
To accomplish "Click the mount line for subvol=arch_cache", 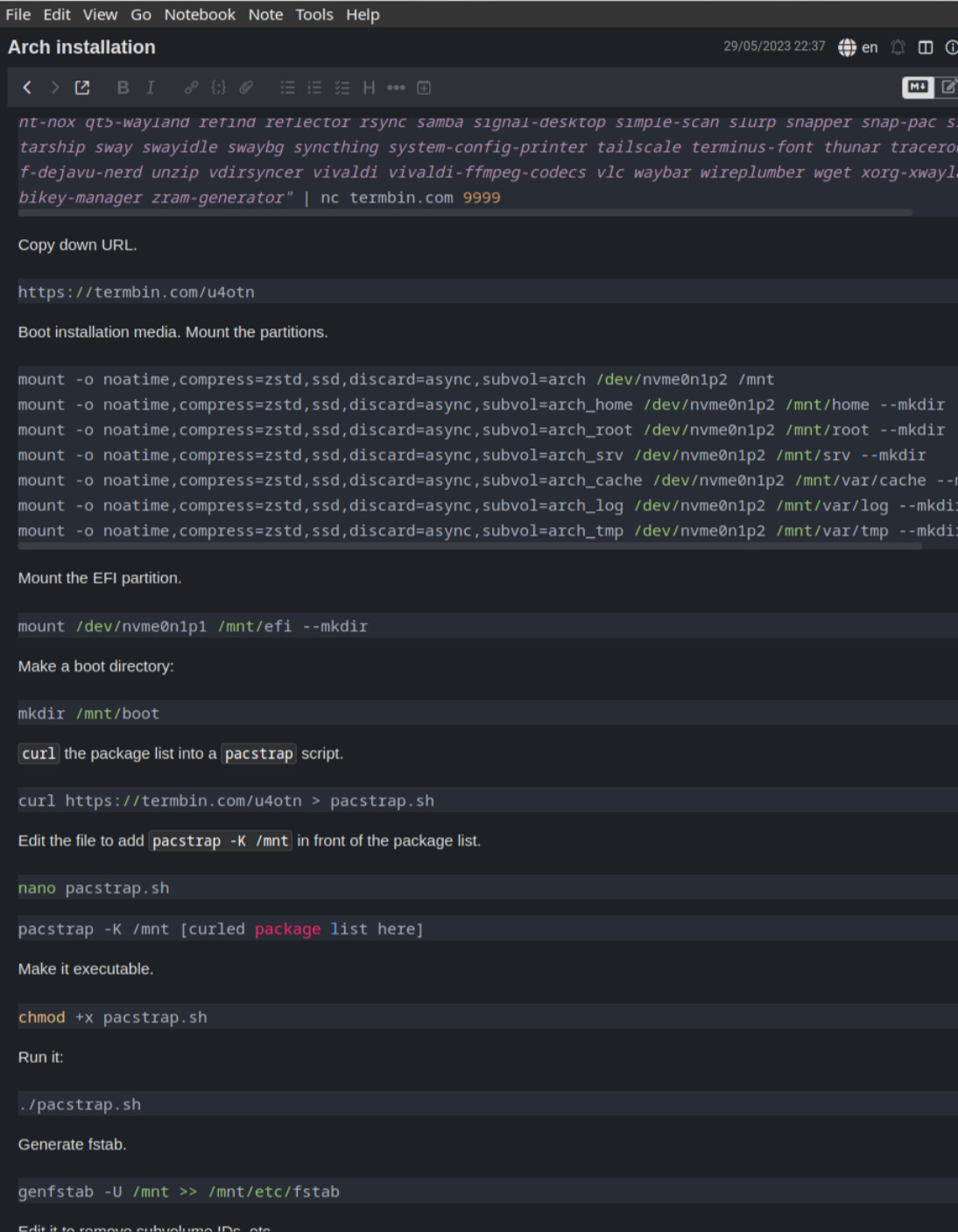I will click(x=488, y=482).
